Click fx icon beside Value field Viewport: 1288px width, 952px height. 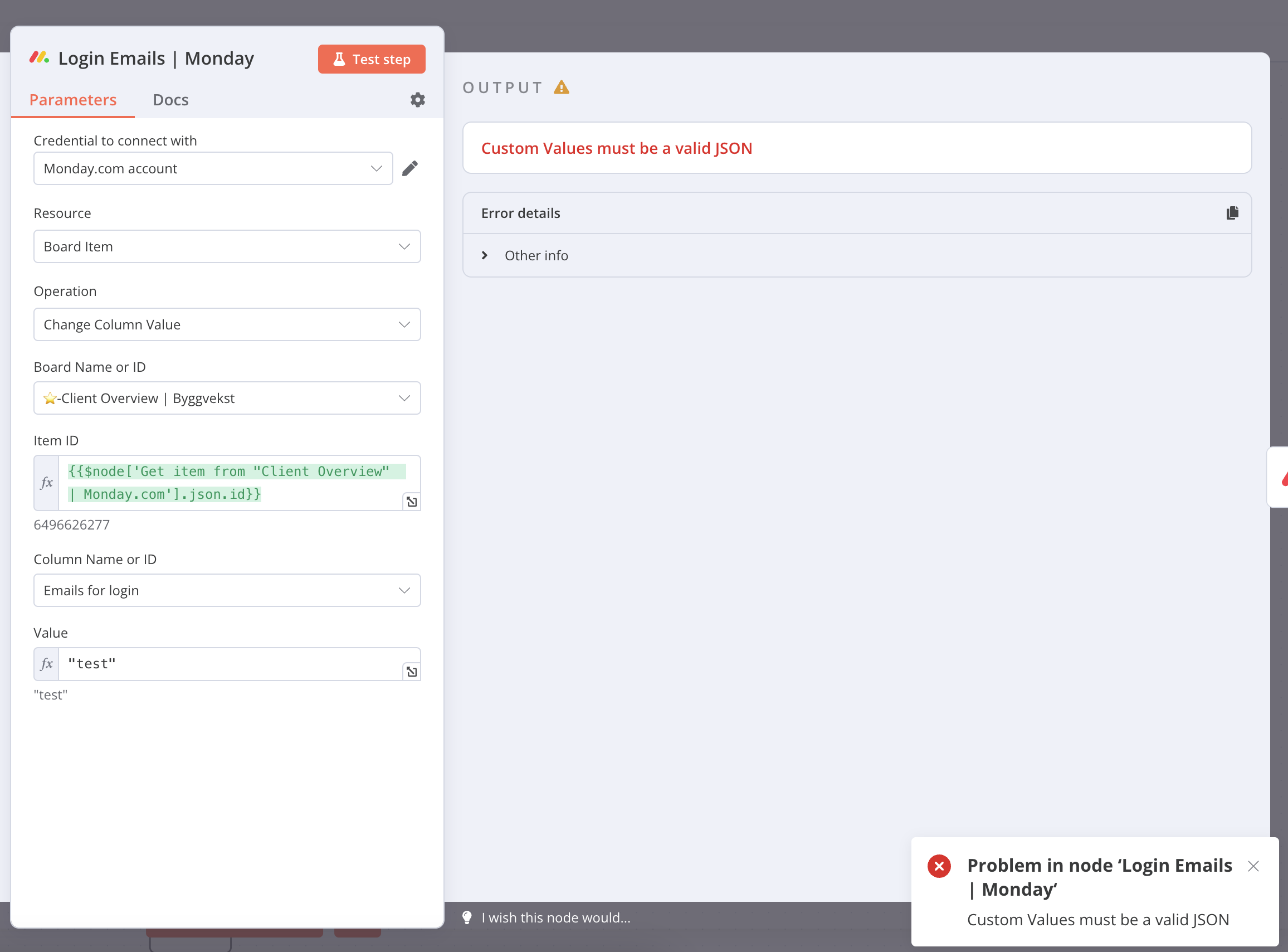[x=47, y=664]
